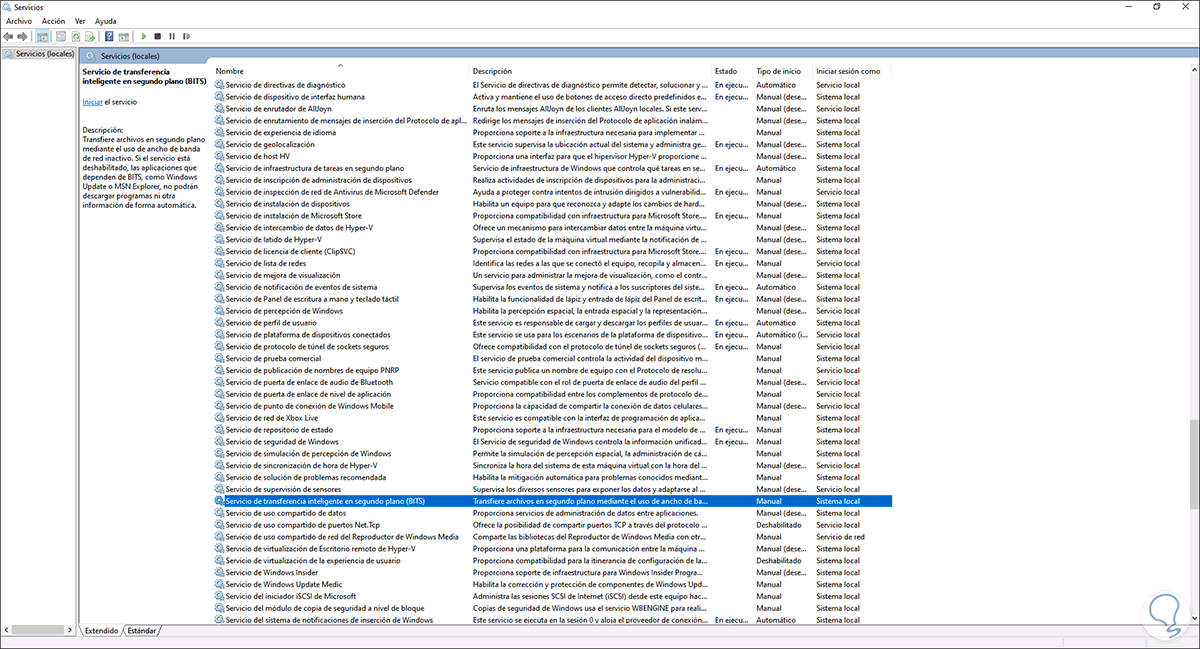Image resolution: width=1200 pixels, height=649 pixels.
Task: Select Servicio de supervisión de sensores
Action: [x=552, y=489]
